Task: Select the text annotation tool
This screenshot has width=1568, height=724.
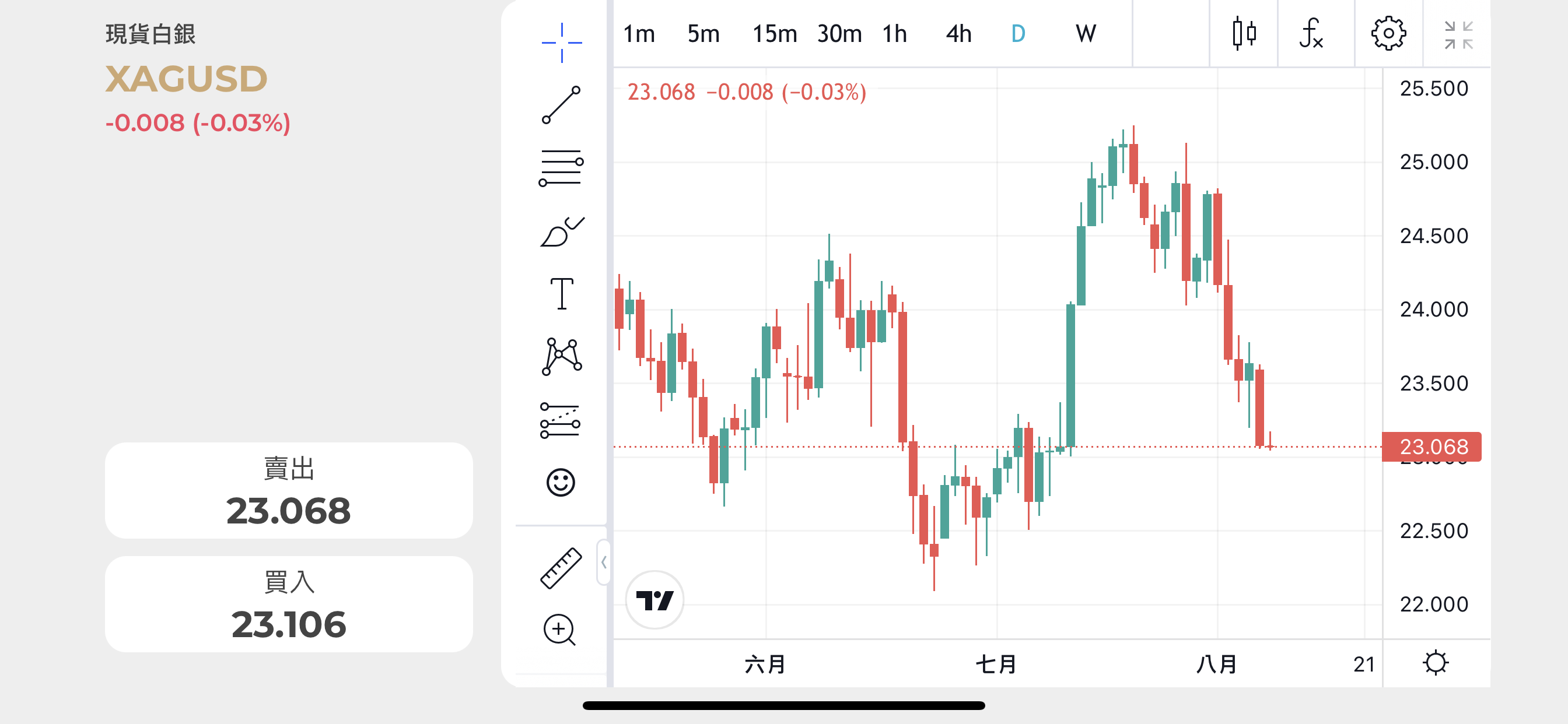Action: [561, 294]
